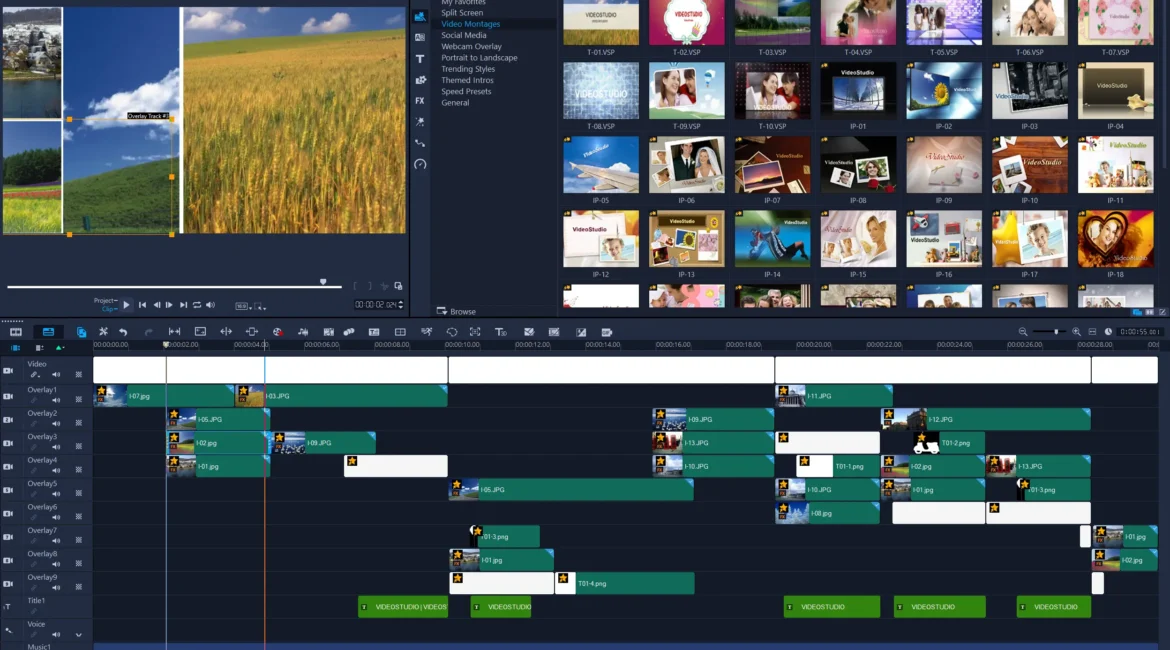1170x650 pixels.
Task: Select Split Screen in the category list
Action: 462,13
